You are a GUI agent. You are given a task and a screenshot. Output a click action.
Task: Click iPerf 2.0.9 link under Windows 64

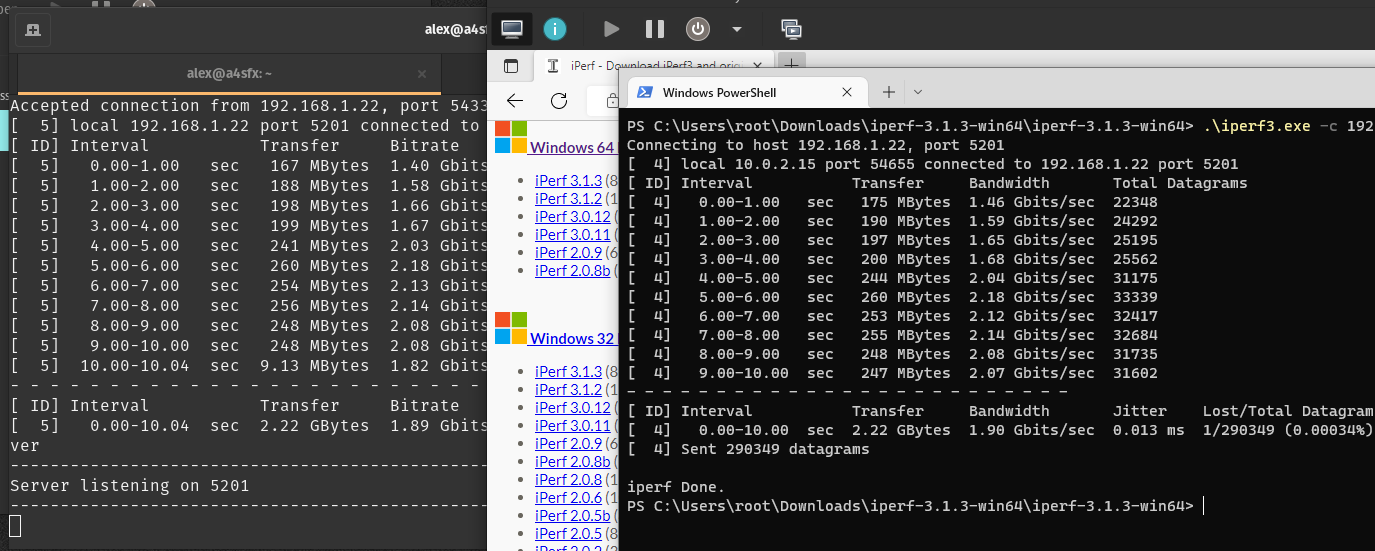[568, 252]
